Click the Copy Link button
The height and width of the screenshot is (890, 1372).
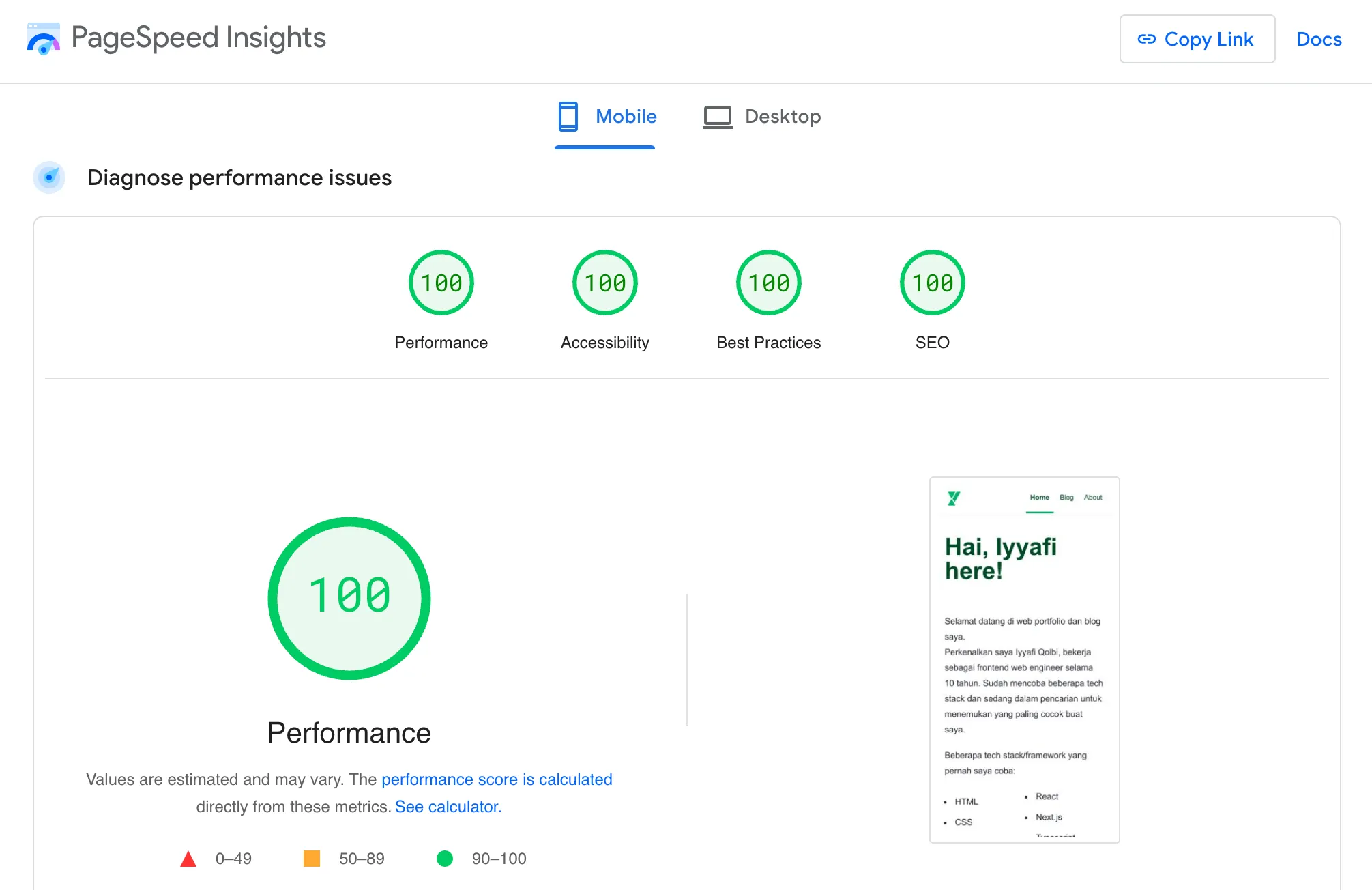coord(1197,39)
